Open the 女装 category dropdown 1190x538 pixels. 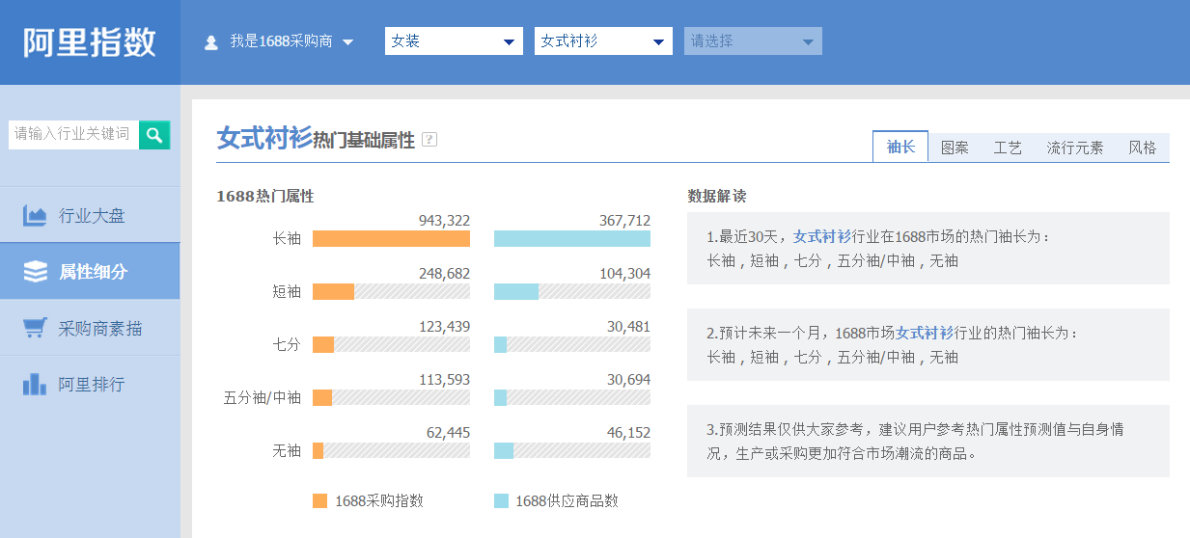coord(454,41)
